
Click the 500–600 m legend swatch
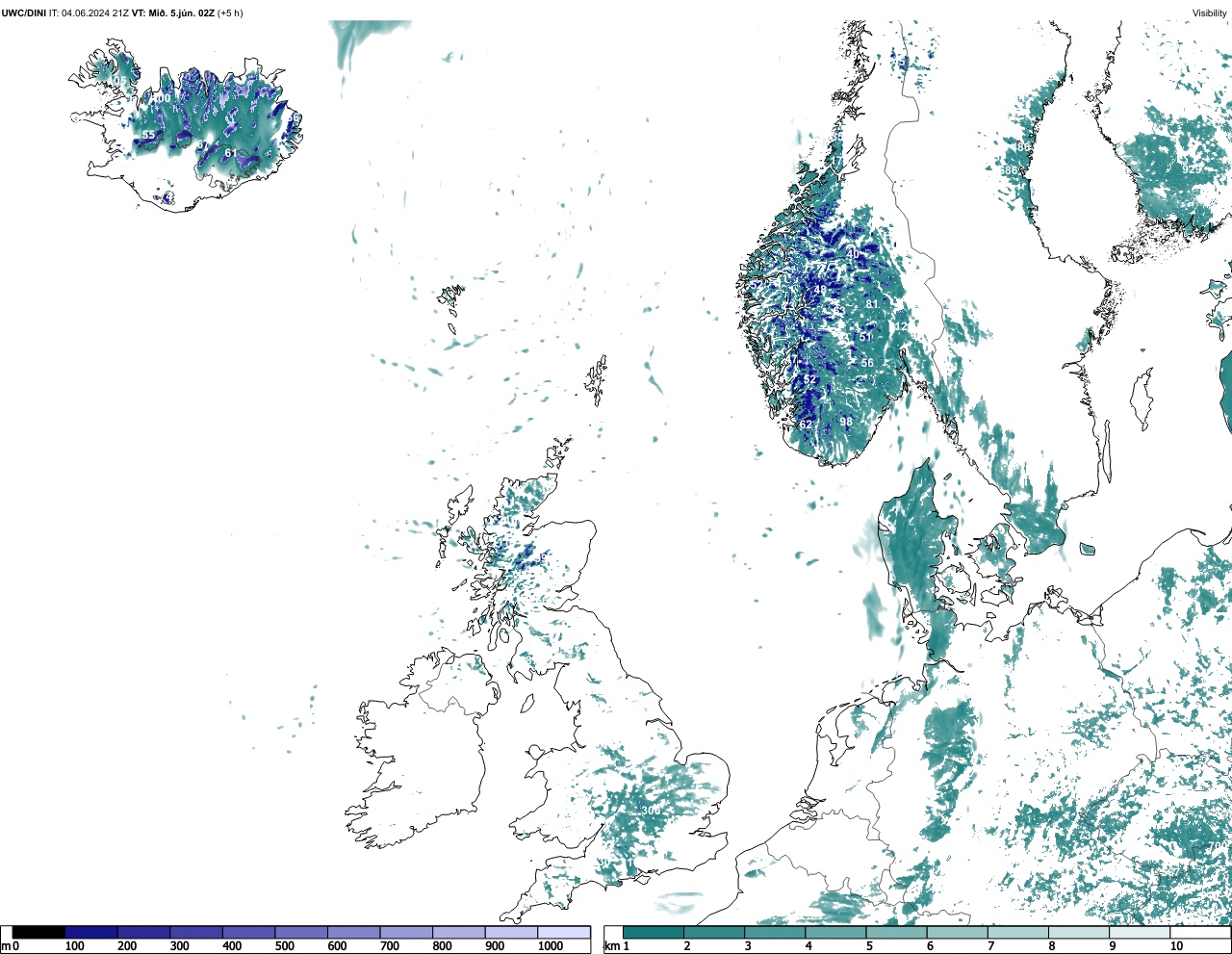(x=301, y=932)
